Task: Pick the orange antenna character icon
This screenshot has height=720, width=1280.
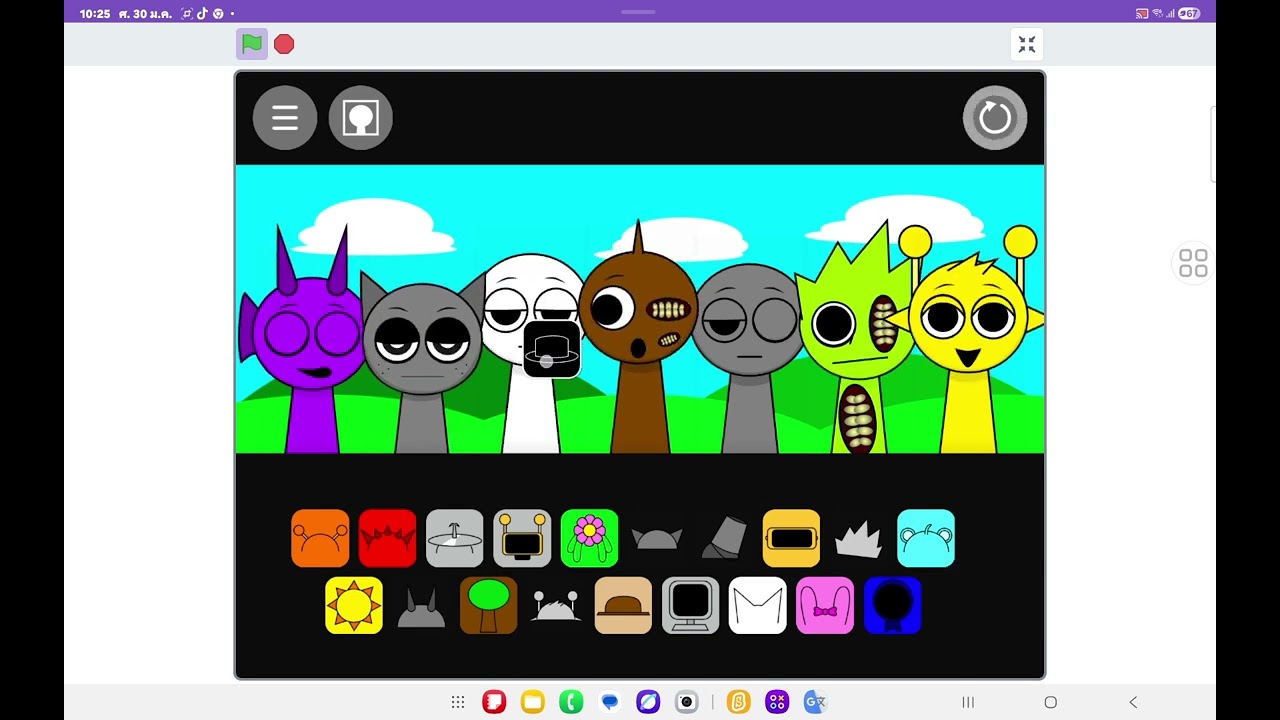Action: coord(320,538)
